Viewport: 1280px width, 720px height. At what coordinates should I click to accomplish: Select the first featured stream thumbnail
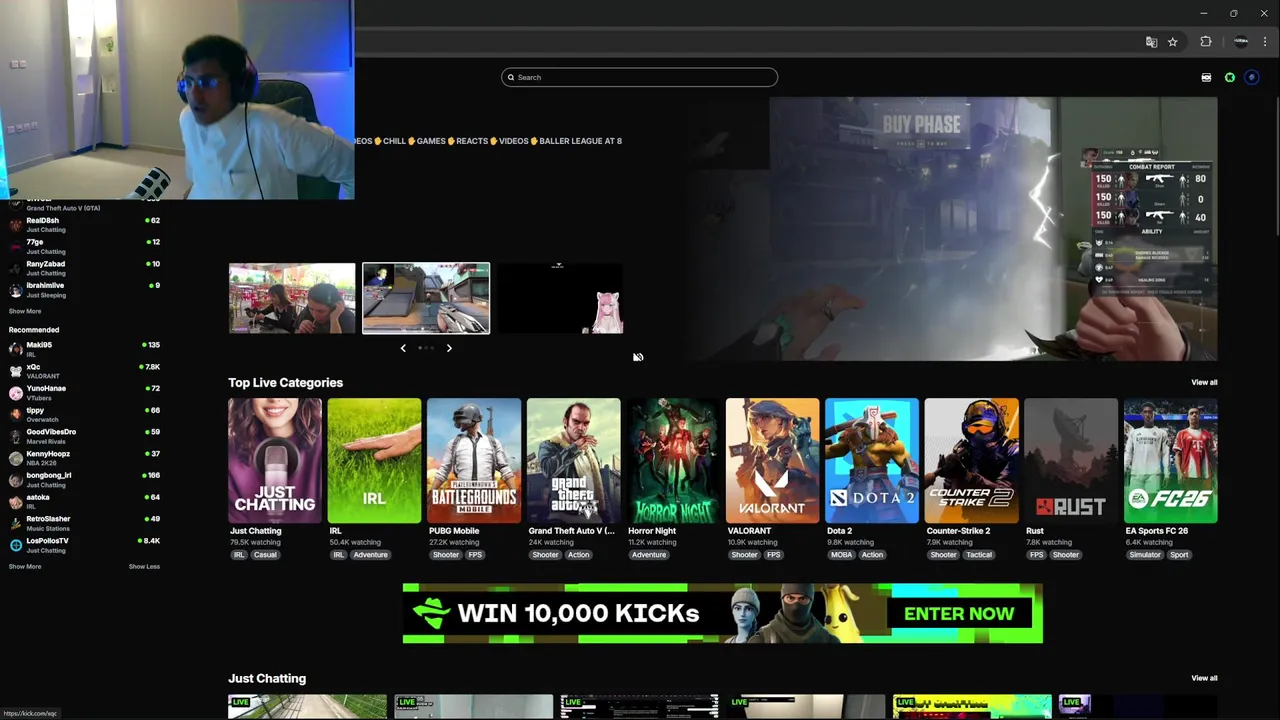(292, 298)
